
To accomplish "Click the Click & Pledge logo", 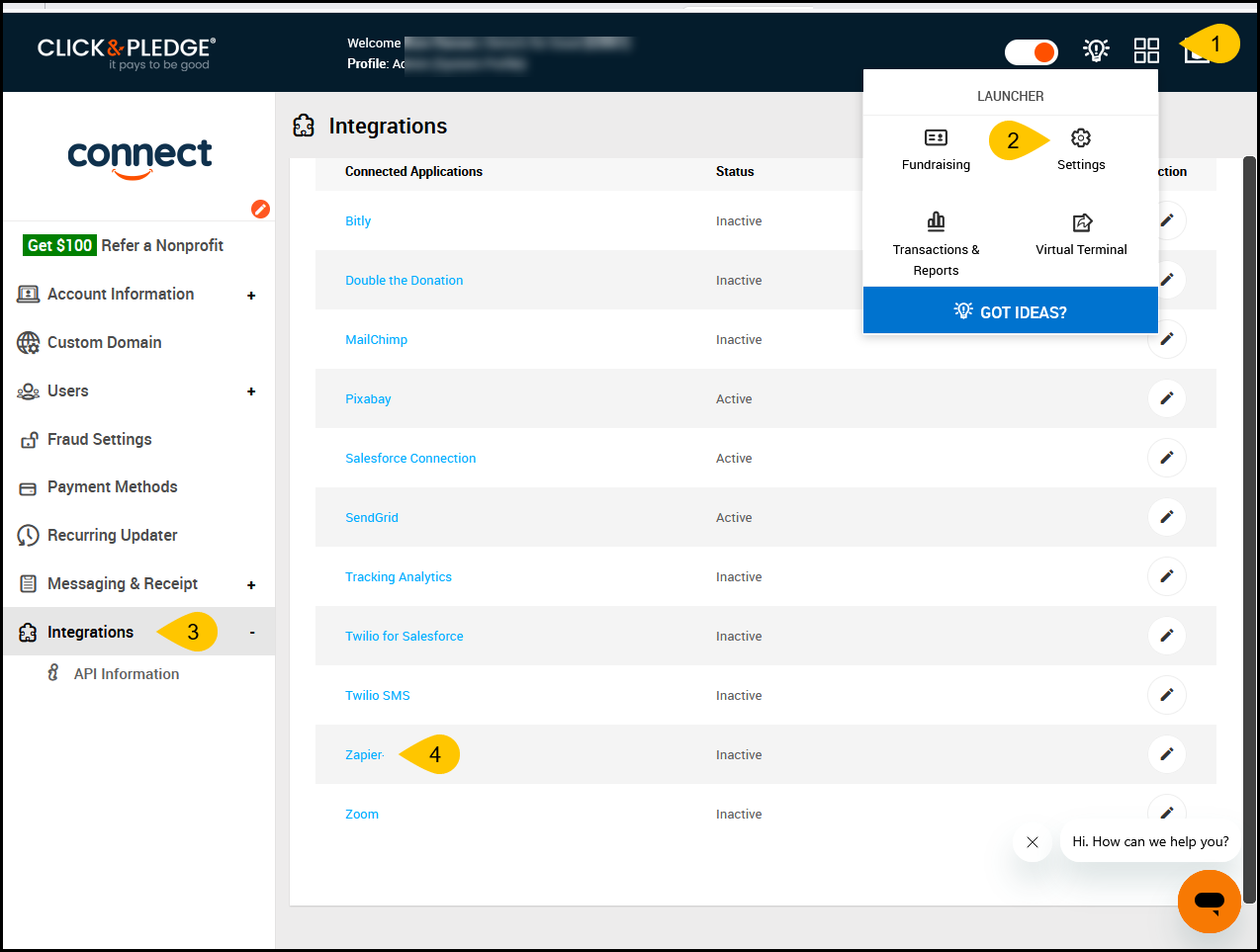I will pos(126,52).
